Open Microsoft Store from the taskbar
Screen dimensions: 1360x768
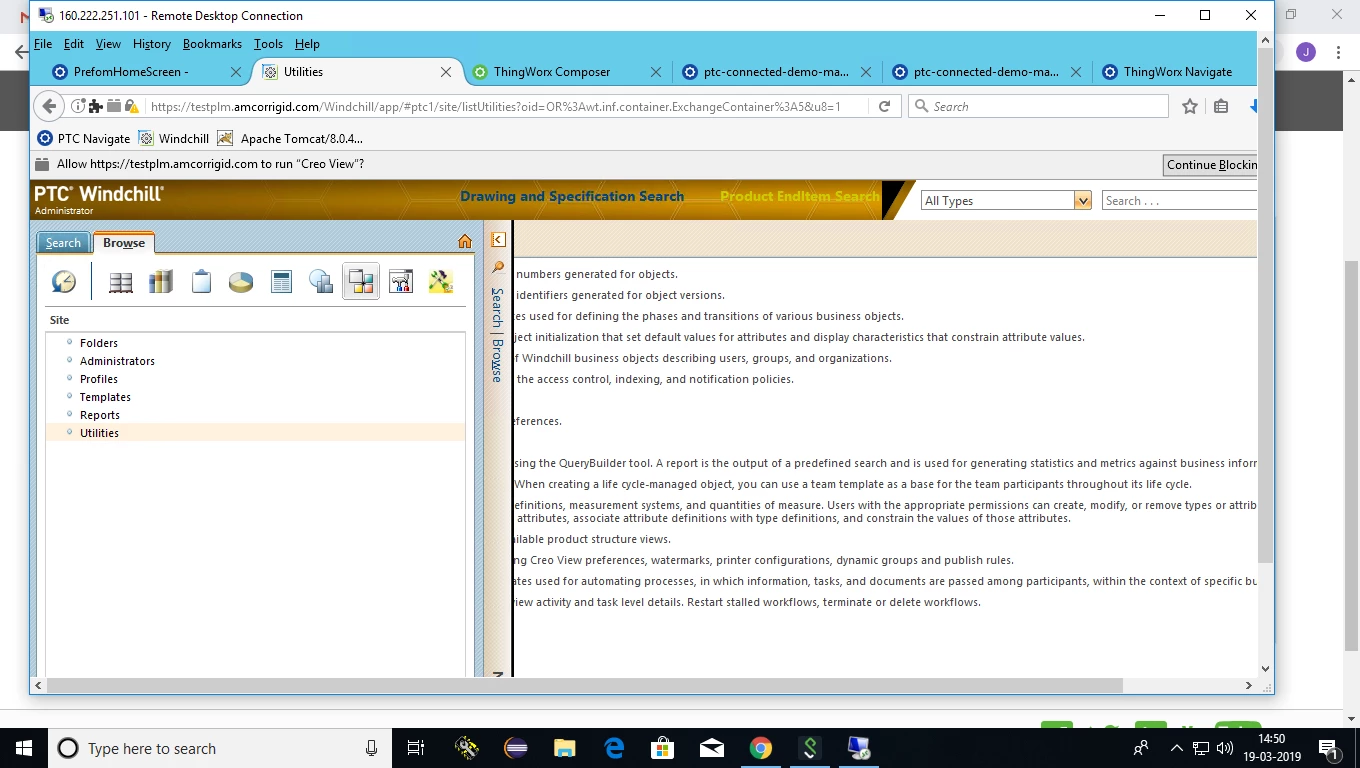(x=663, y=748)
